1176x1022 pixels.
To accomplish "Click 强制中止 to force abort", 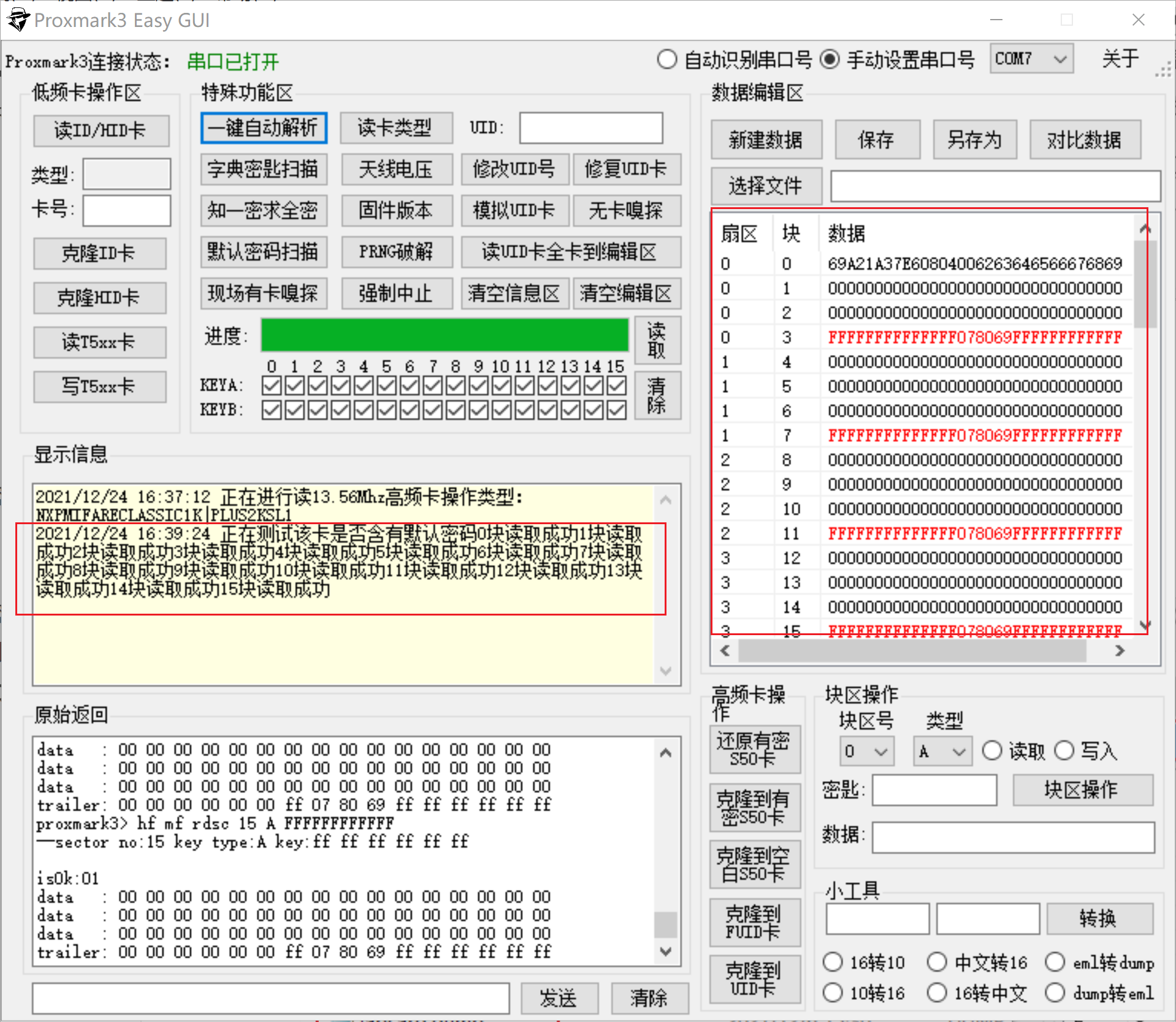I will click(396, 293).
